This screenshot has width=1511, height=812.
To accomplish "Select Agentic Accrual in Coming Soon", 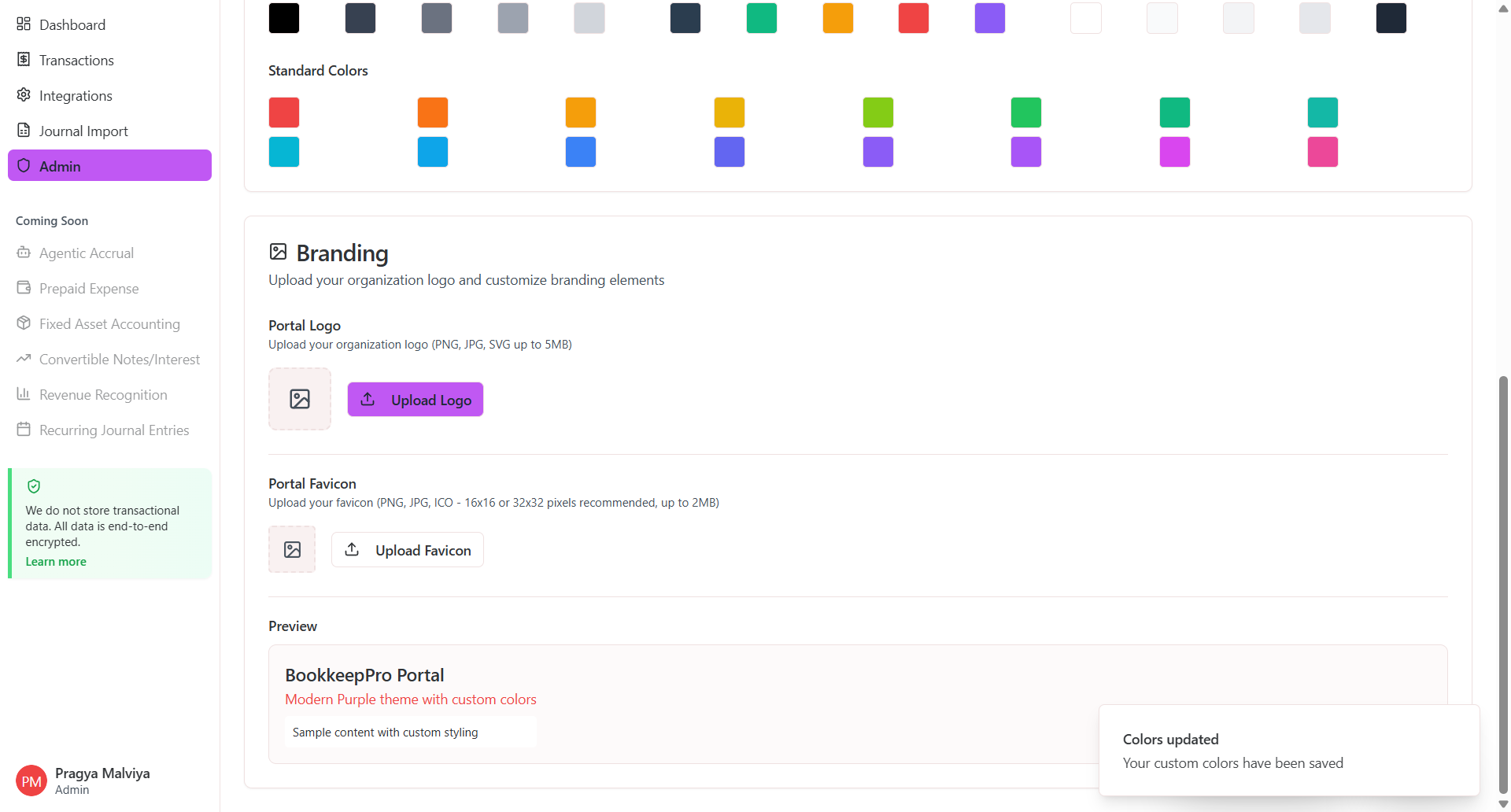I will (x=87, y=253).
